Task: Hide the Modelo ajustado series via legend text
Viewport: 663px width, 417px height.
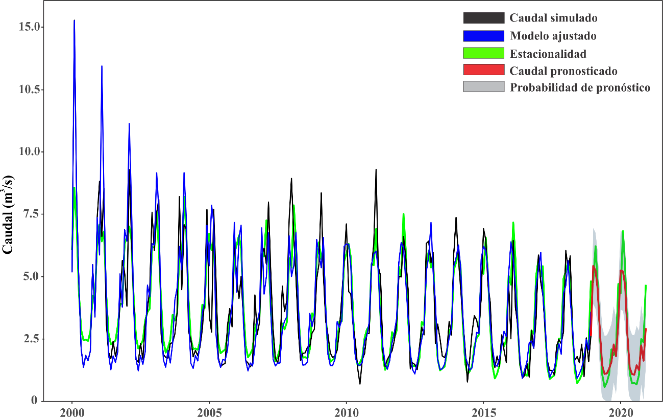Action: coord(552,36)
